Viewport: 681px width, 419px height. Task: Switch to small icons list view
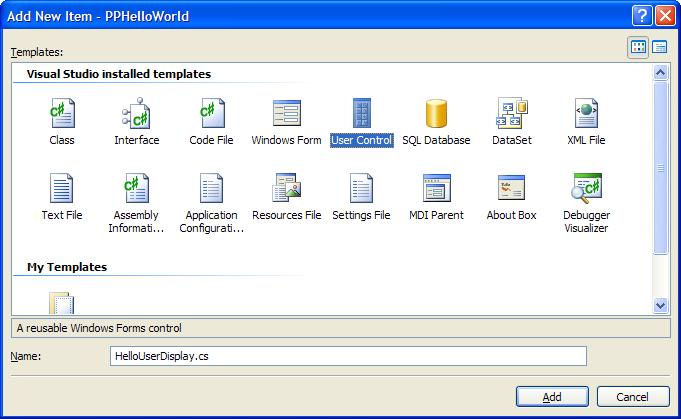(x=659, y=47)
